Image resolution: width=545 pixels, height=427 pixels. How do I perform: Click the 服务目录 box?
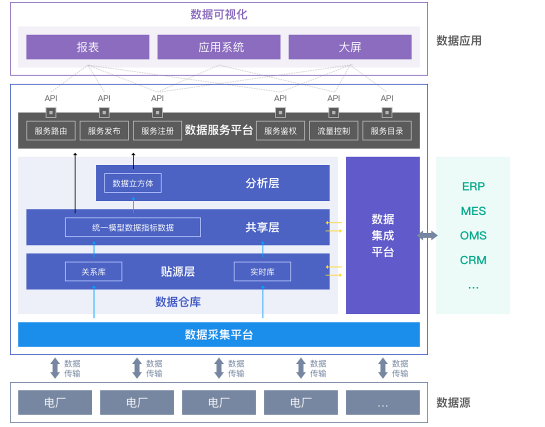click(387, 131)
